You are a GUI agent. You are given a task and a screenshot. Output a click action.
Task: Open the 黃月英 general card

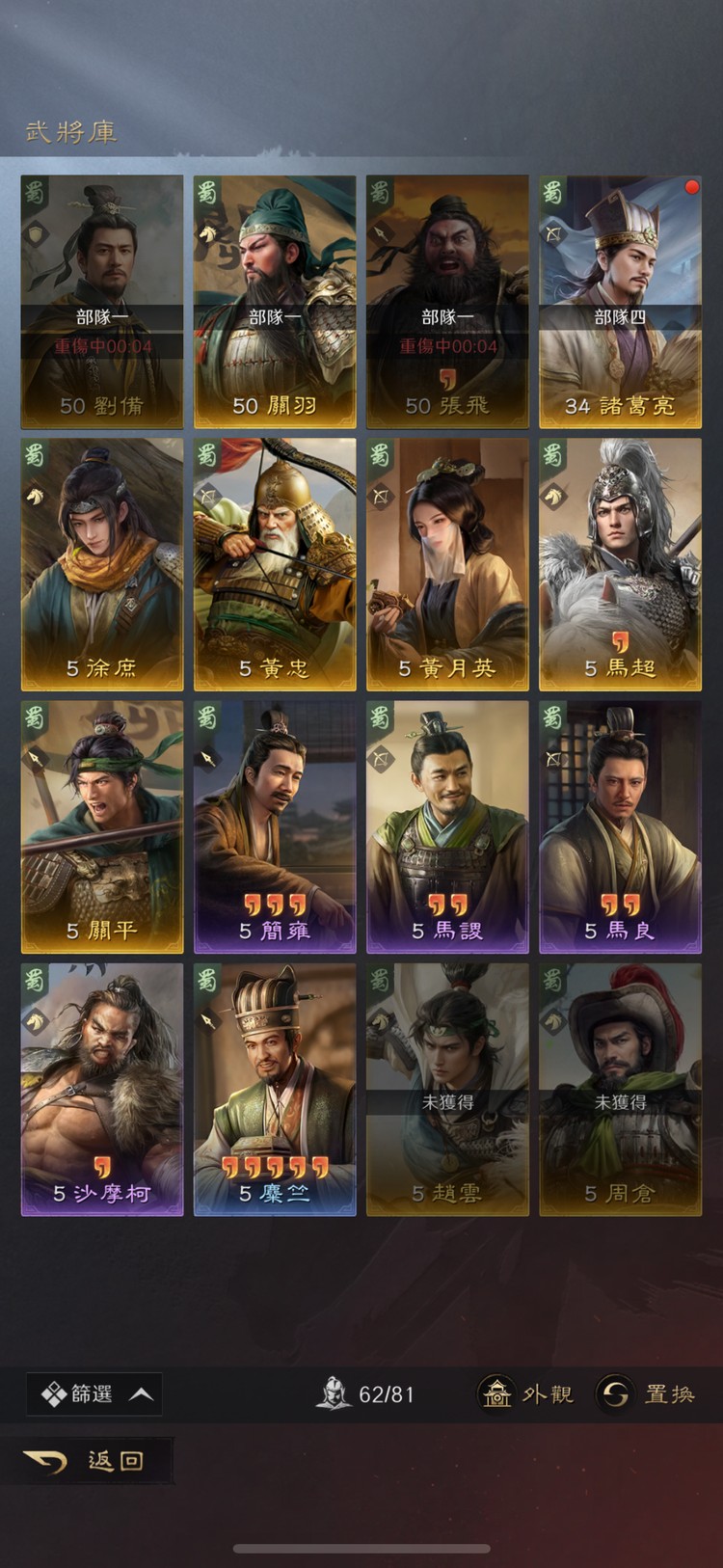[447, 565]
